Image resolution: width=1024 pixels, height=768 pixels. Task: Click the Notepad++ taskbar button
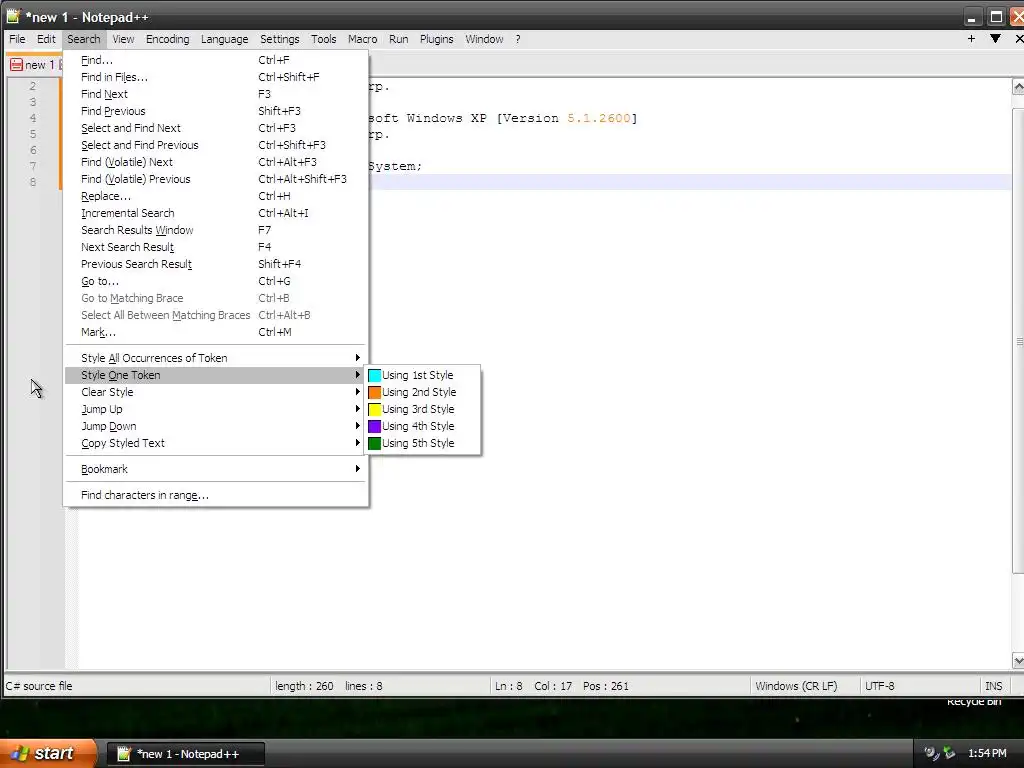186,754
